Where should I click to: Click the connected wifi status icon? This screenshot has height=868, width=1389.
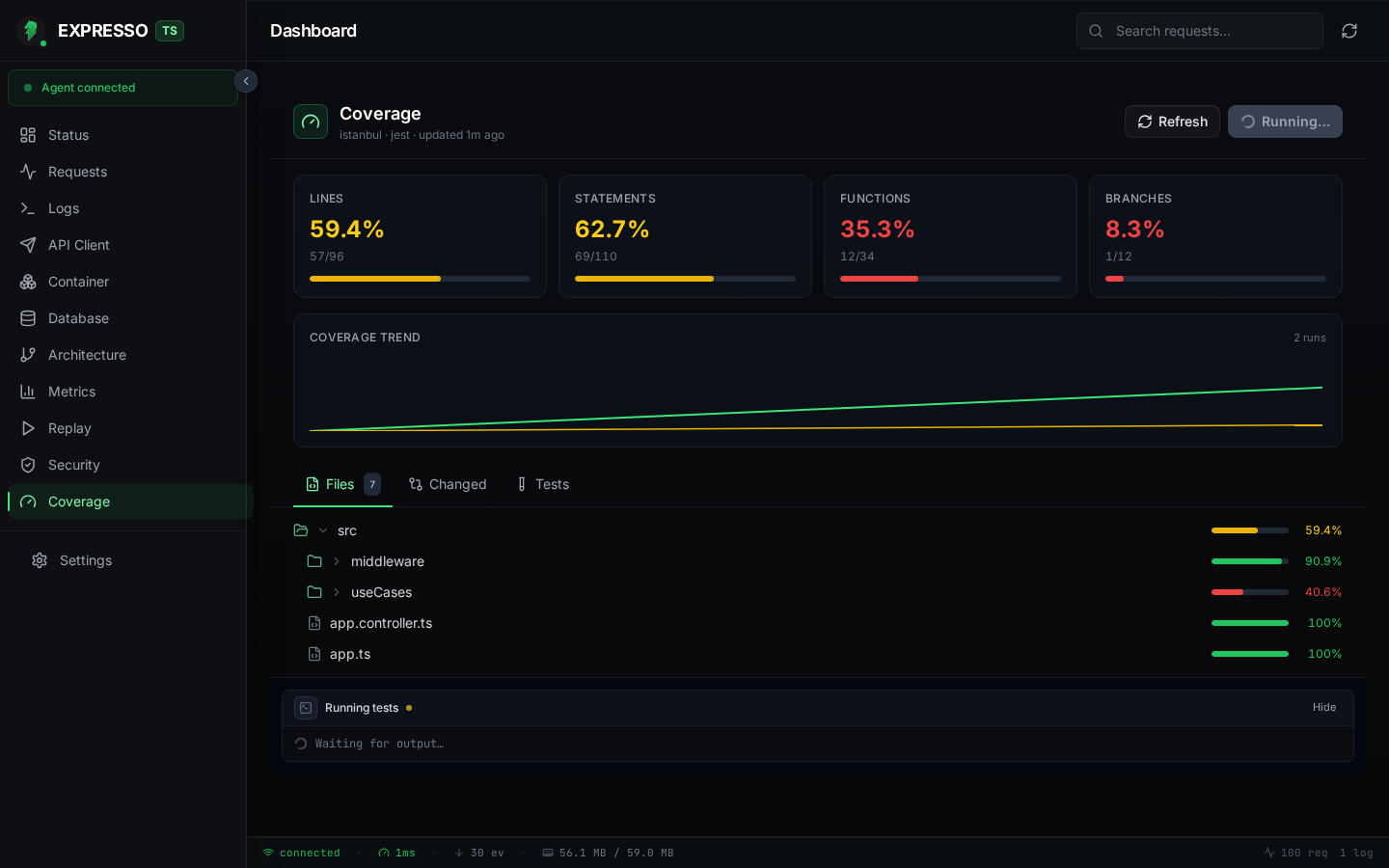268,853
